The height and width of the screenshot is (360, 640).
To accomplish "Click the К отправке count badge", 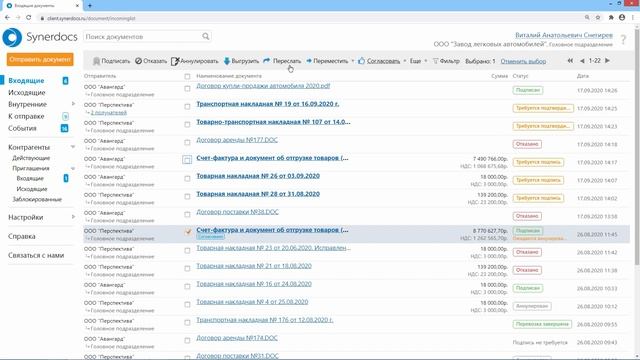I will [x=65, y=116].
